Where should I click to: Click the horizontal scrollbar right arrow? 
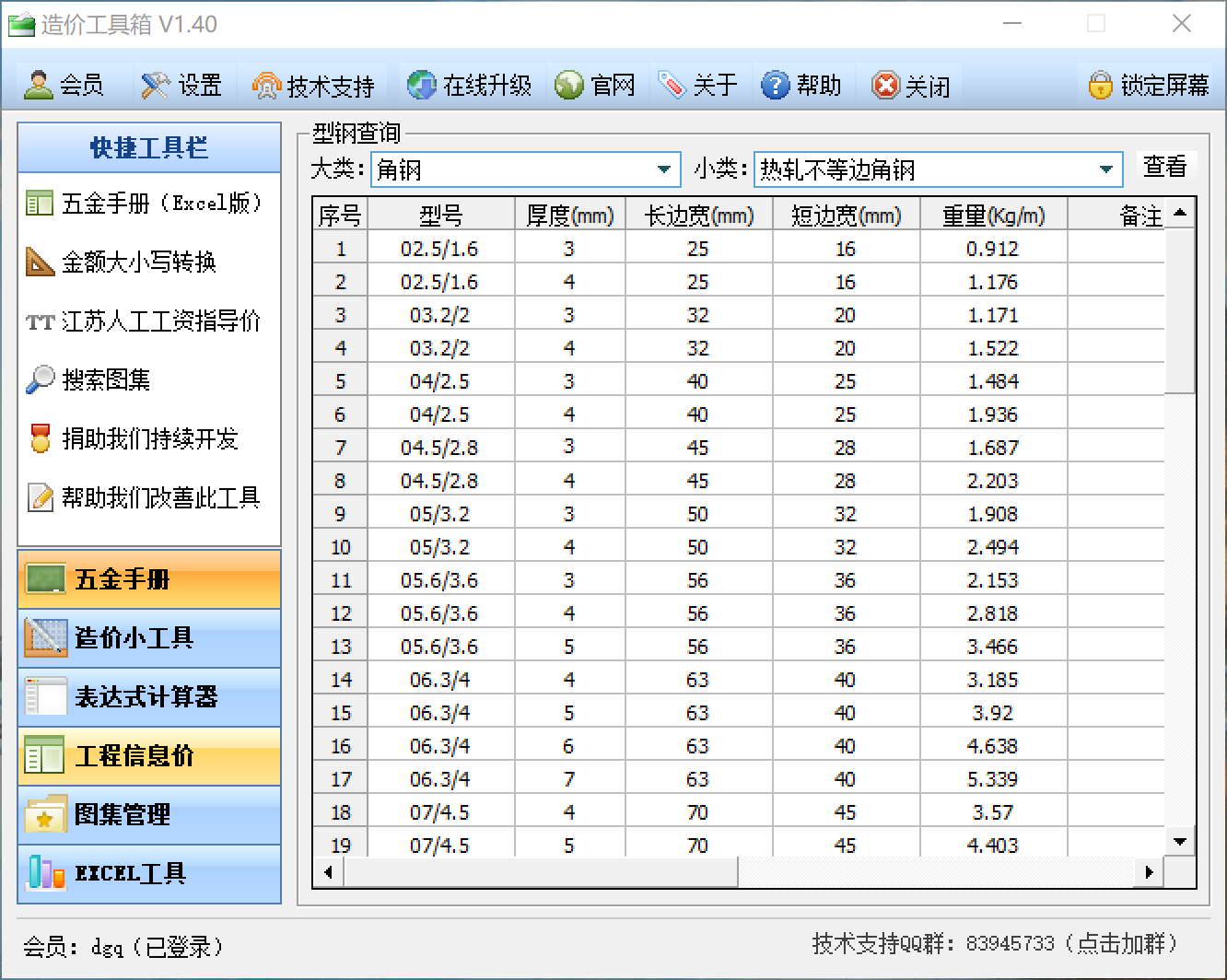pyautogui.click(x=1149, y=871)
